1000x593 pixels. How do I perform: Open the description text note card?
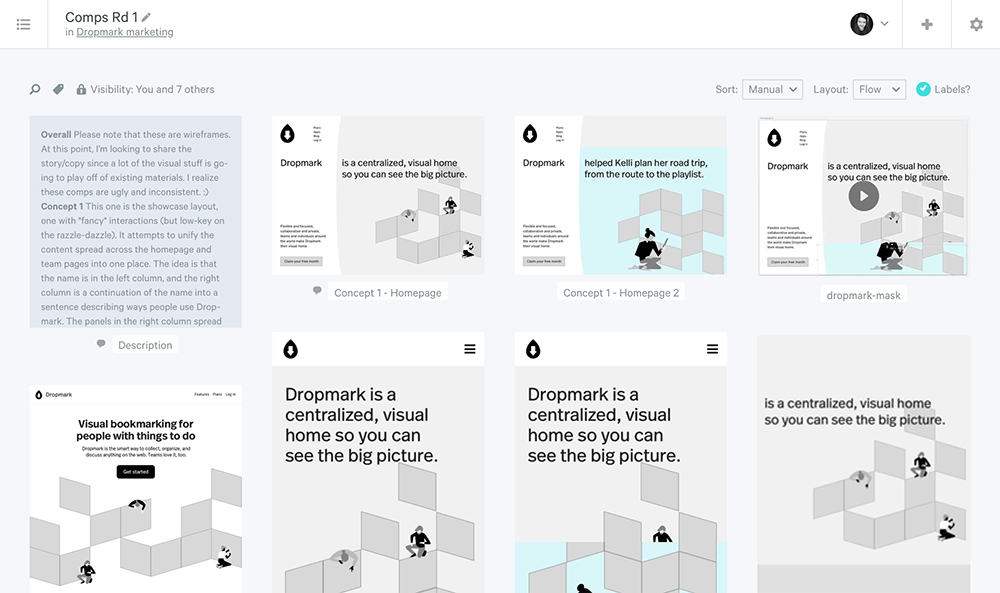135,221
